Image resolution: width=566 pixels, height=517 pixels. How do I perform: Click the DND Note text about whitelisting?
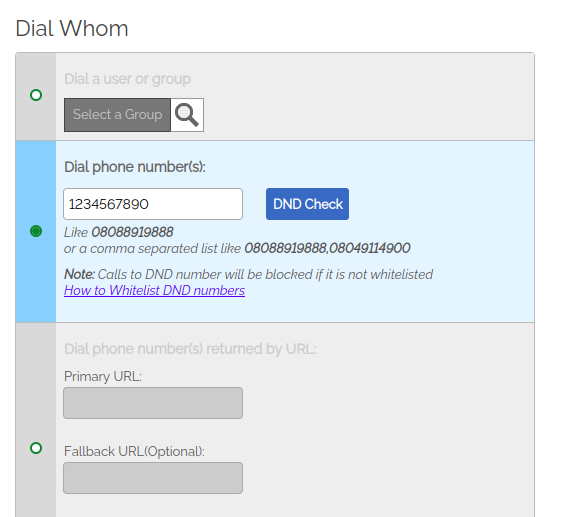click(248, 274)
